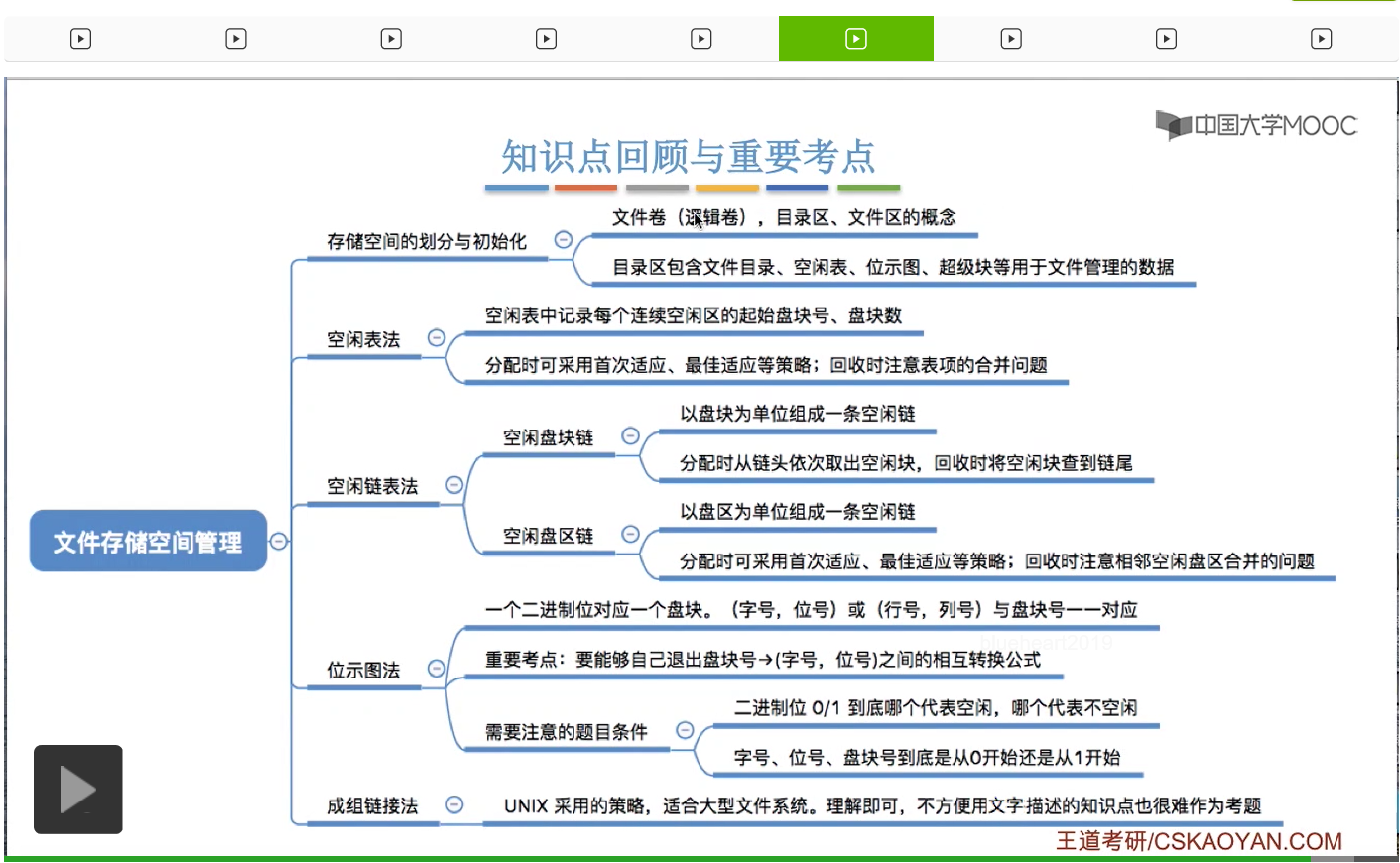This screenshot has width=1400, height=863.
Task: Collapse the 存储空间的划分与初始化 branch
Action: pyautogui.click(x=563, y=239)
